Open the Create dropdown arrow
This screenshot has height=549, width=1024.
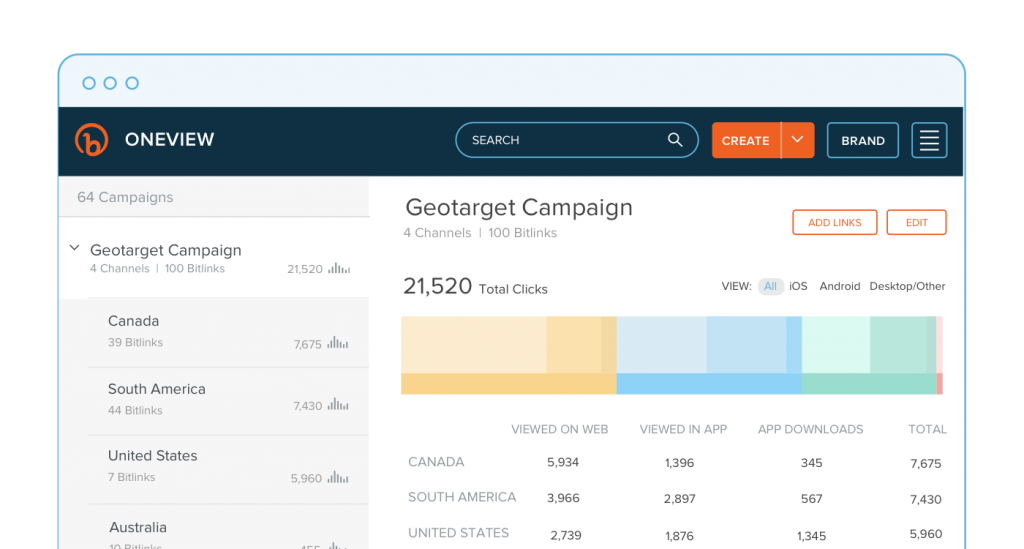(x=797, y=140)
